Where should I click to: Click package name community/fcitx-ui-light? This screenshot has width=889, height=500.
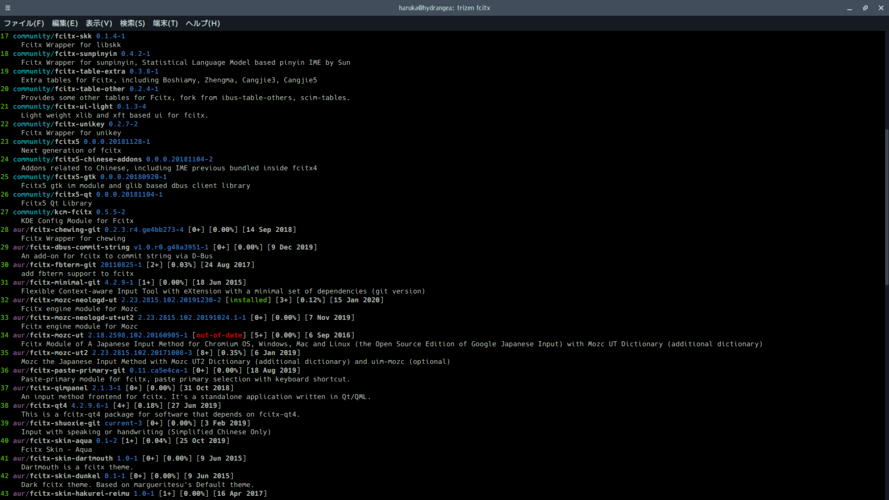click(x=63, y=107)
